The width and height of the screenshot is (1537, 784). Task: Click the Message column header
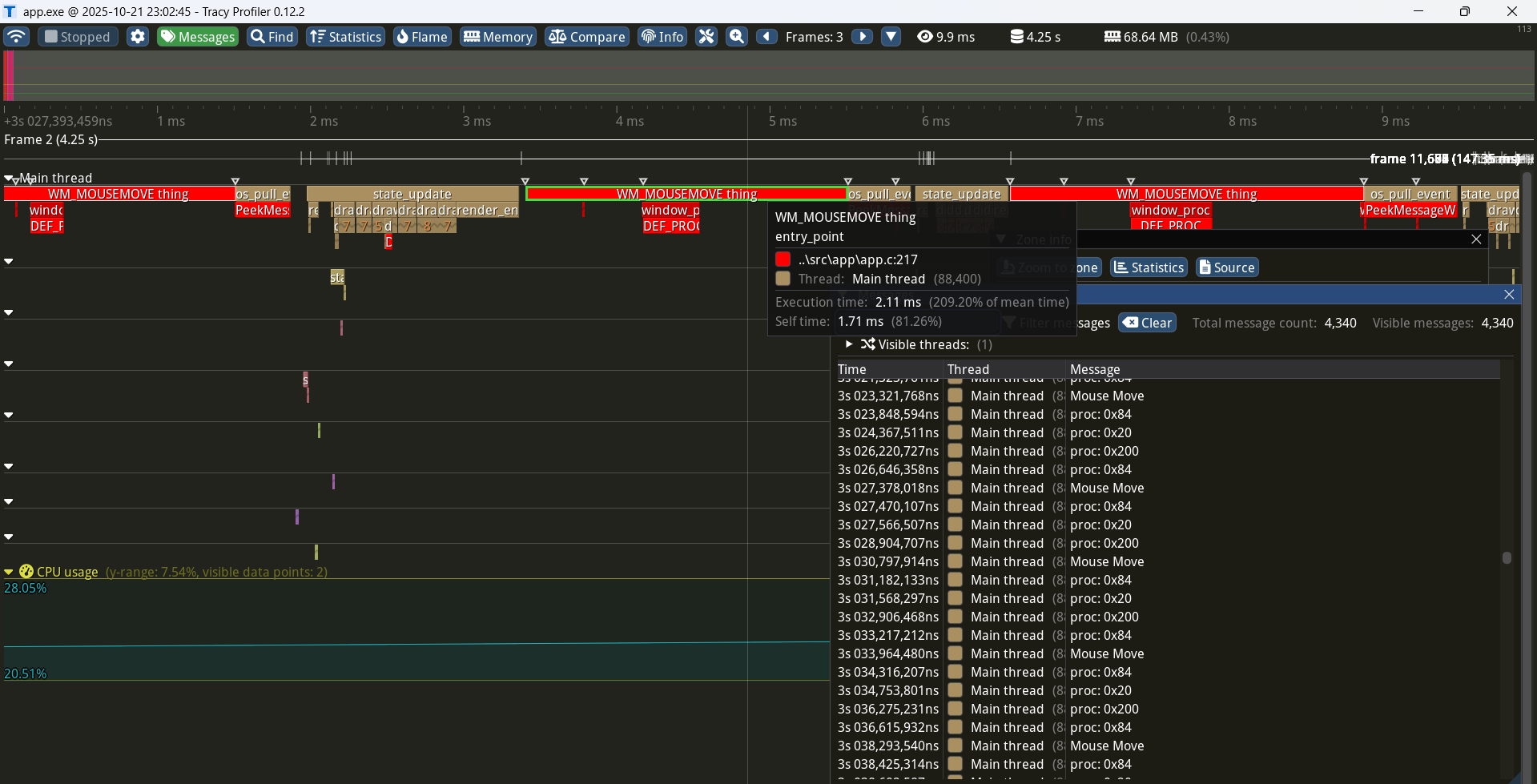click(x=1095, y=369)
